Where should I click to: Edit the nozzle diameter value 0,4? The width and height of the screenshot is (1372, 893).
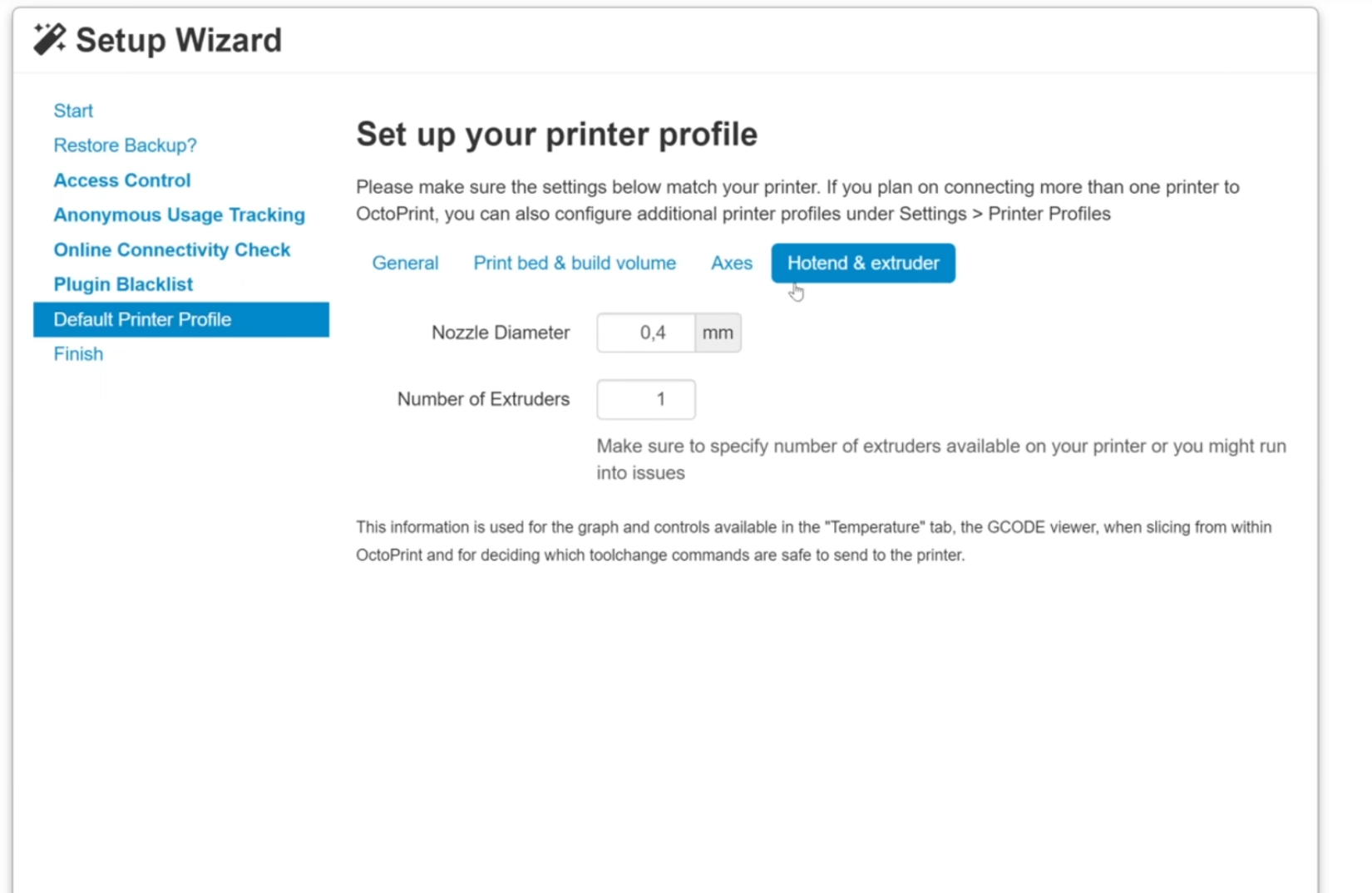point(653,332)
